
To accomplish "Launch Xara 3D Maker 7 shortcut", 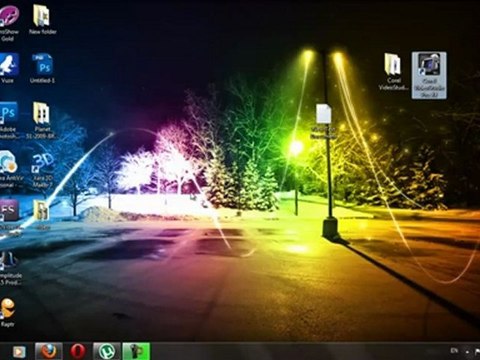I will pyautogui.click(x=43, y=170).
